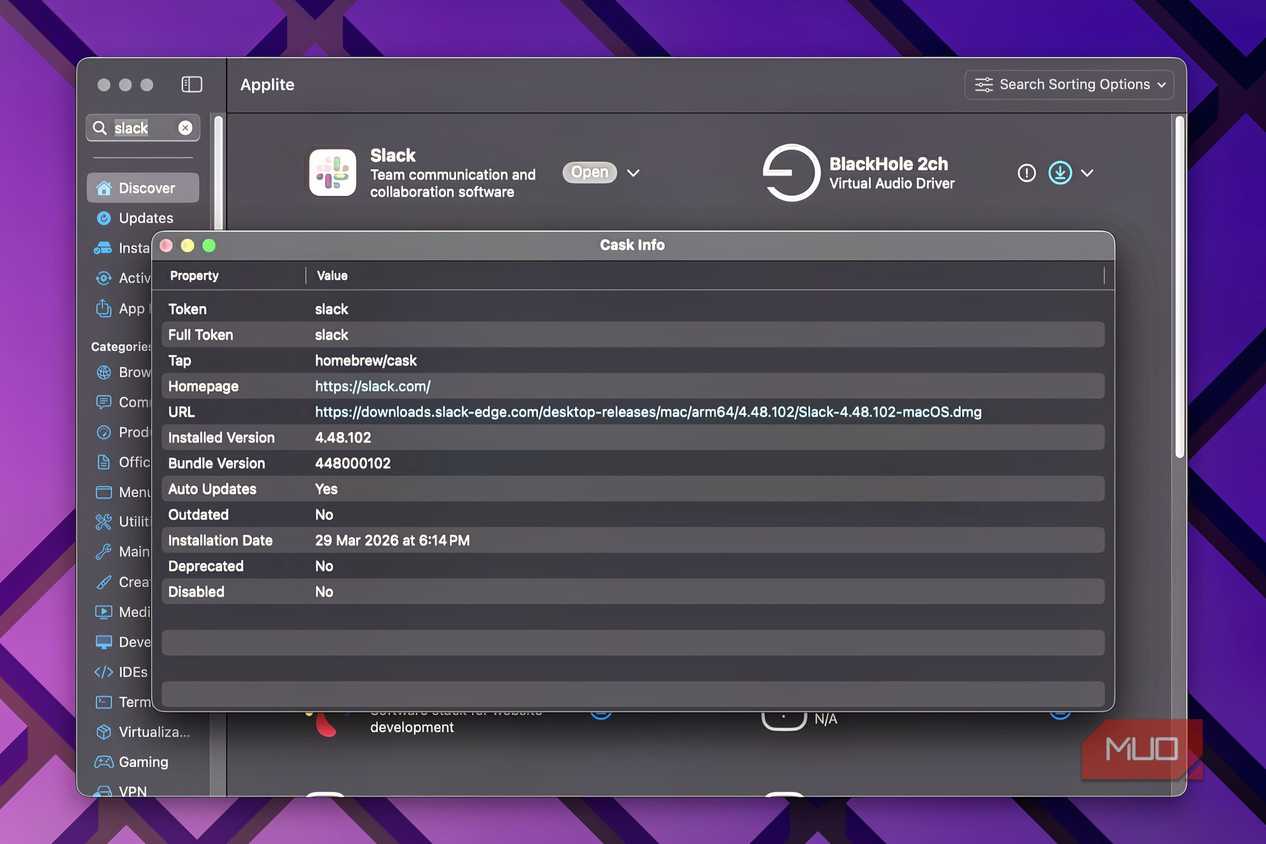
Task: Download BlackHole 2ch with the arrow icon
Action: click(x=1060, y=173)
